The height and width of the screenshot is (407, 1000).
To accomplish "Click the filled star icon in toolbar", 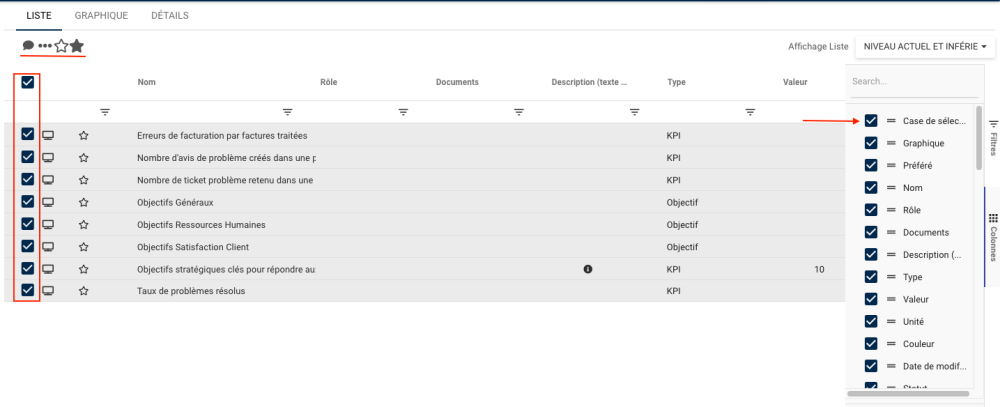I will click(x=77, y=46).
